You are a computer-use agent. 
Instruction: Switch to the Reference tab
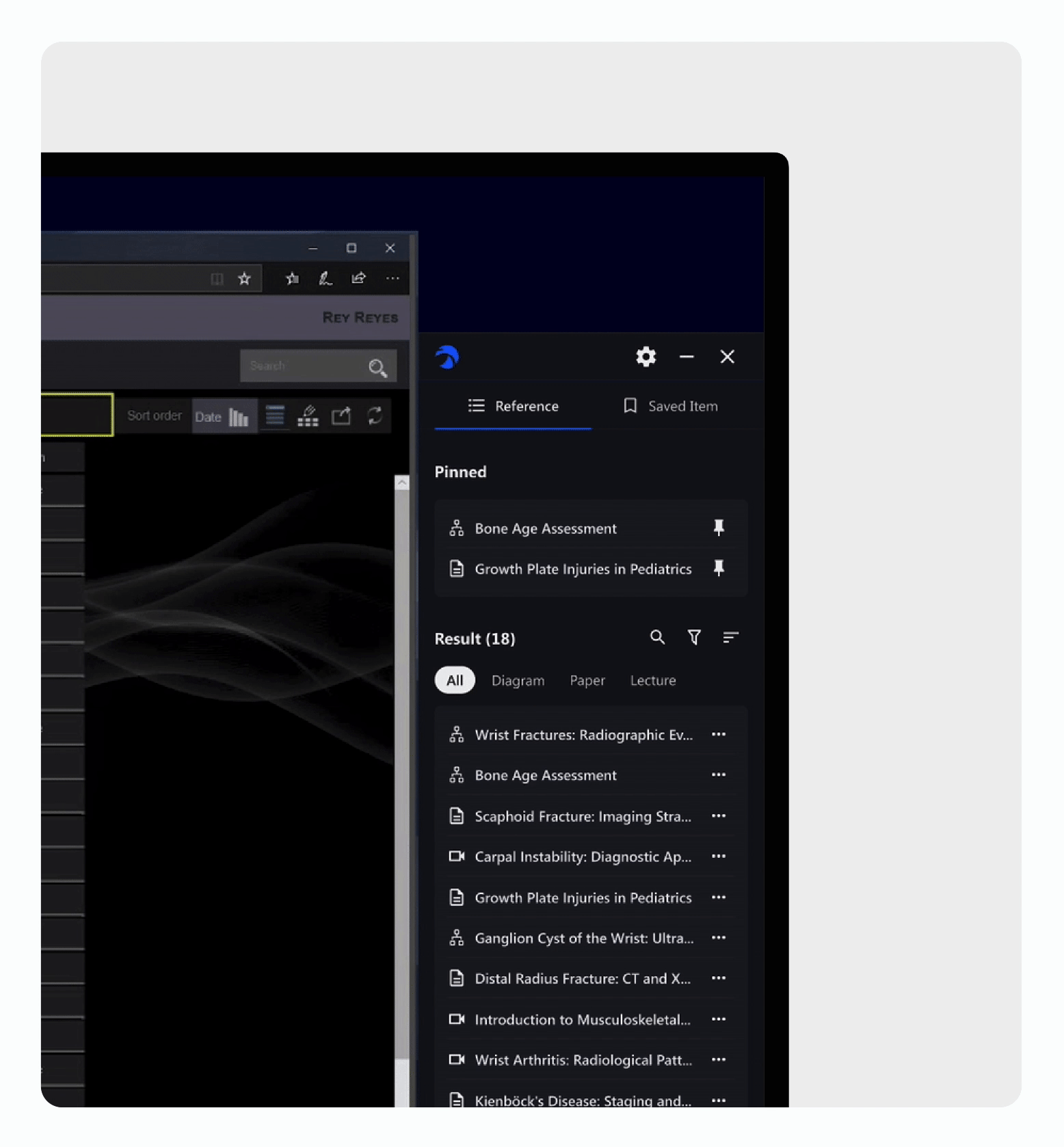point(514,406)
